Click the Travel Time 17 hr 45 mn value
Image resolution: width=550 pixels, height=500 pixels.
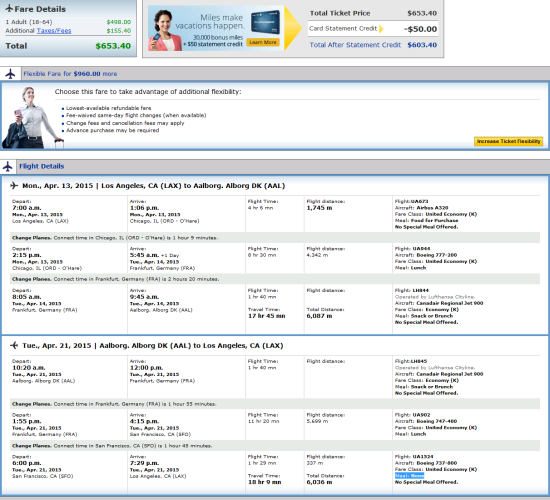click(x=267, y=316)
